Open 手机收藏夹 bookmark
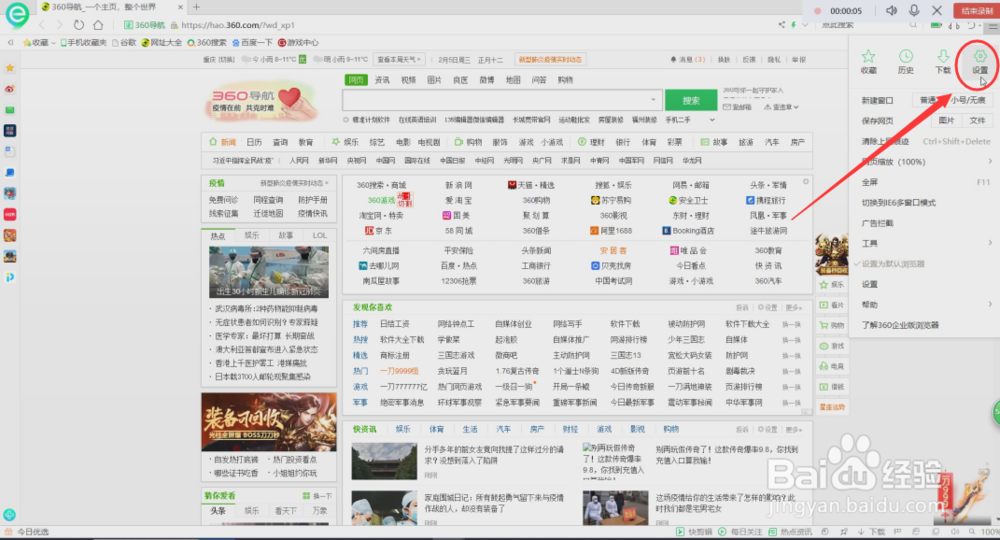 pyautogui.click(x=84, y=43)
